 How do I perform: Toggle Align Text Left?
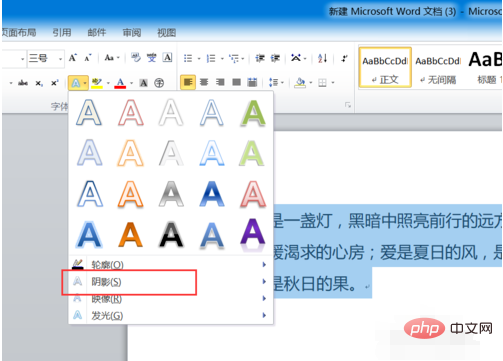[188, 82]
